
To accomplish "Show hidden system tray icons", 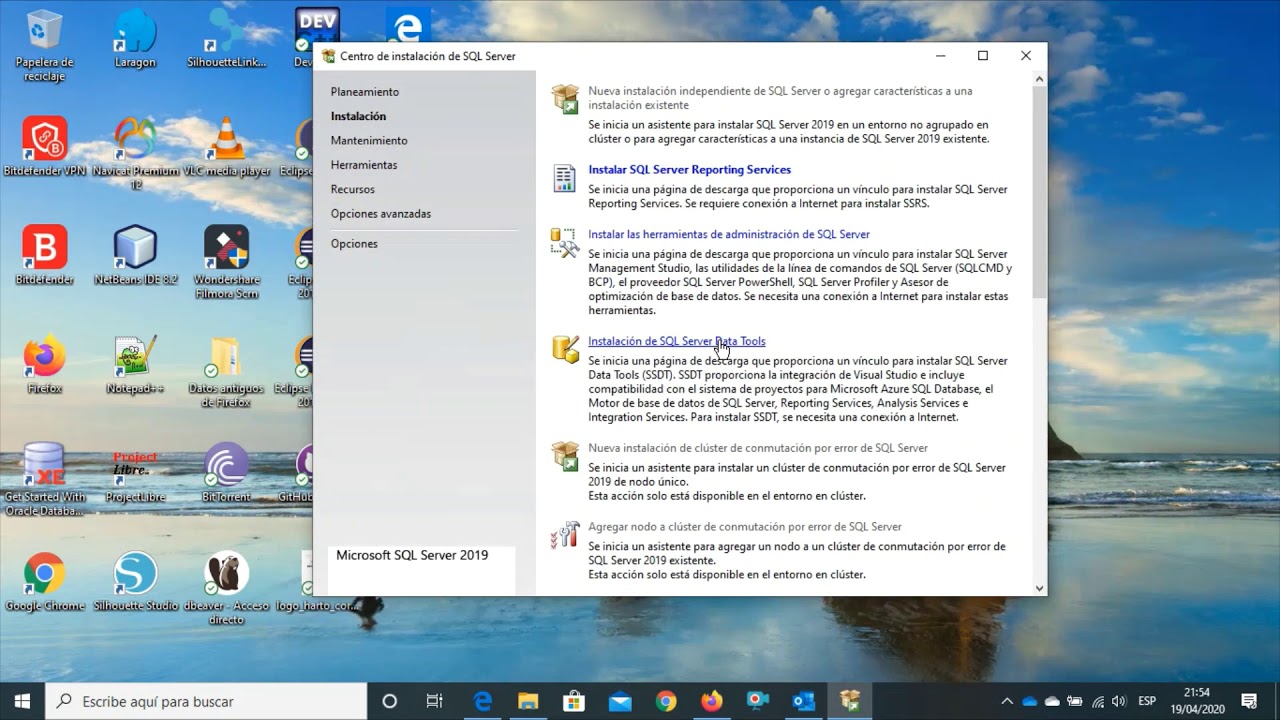I will [1007, 701].
